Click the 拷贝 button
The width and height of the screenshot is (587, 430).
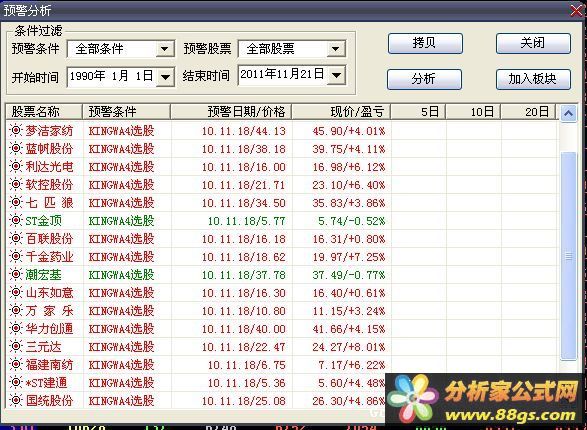tap(425, 43)
